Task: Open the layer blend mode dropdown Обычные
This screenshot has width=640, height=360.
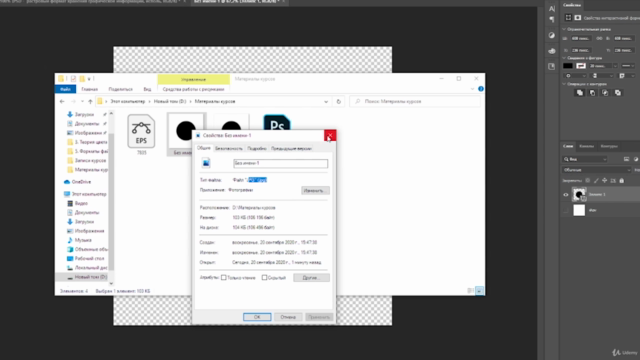Action: coord(596,170)
